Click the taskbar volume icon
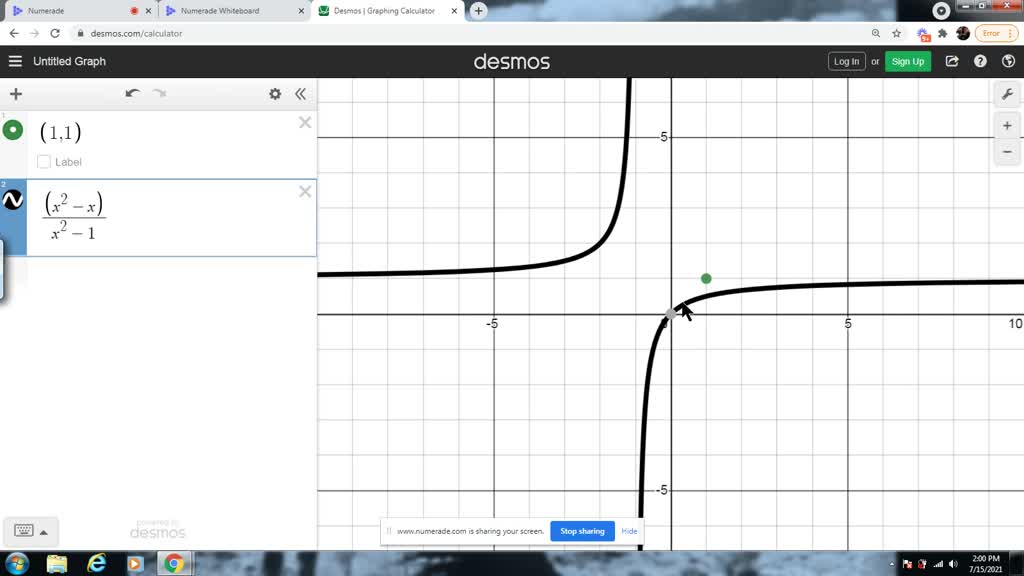Screen dimensions: 1024x576 pos(953,564)
